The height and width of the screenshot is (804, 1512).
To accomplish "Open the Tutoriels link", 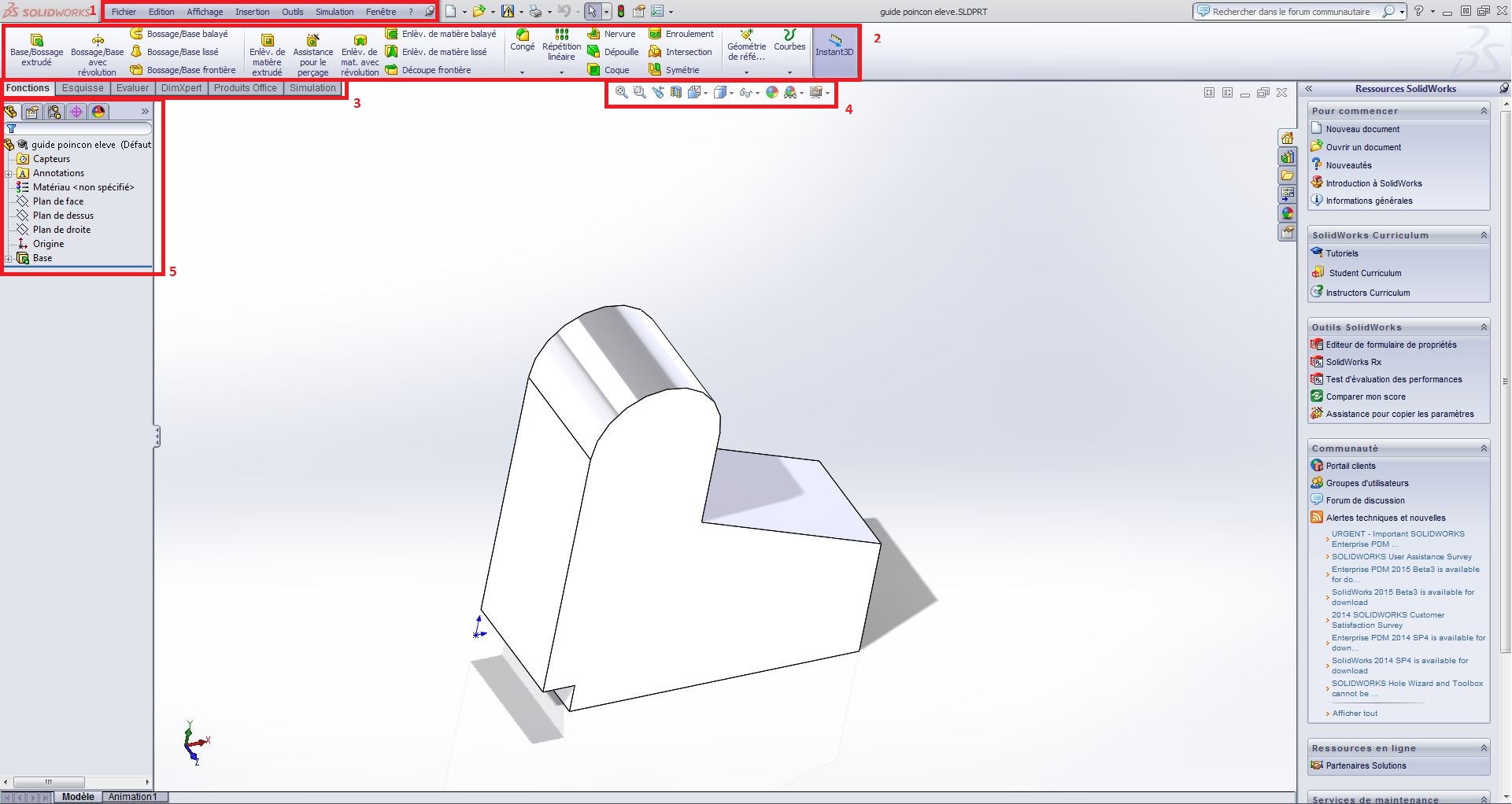I will pos(1342,253).
